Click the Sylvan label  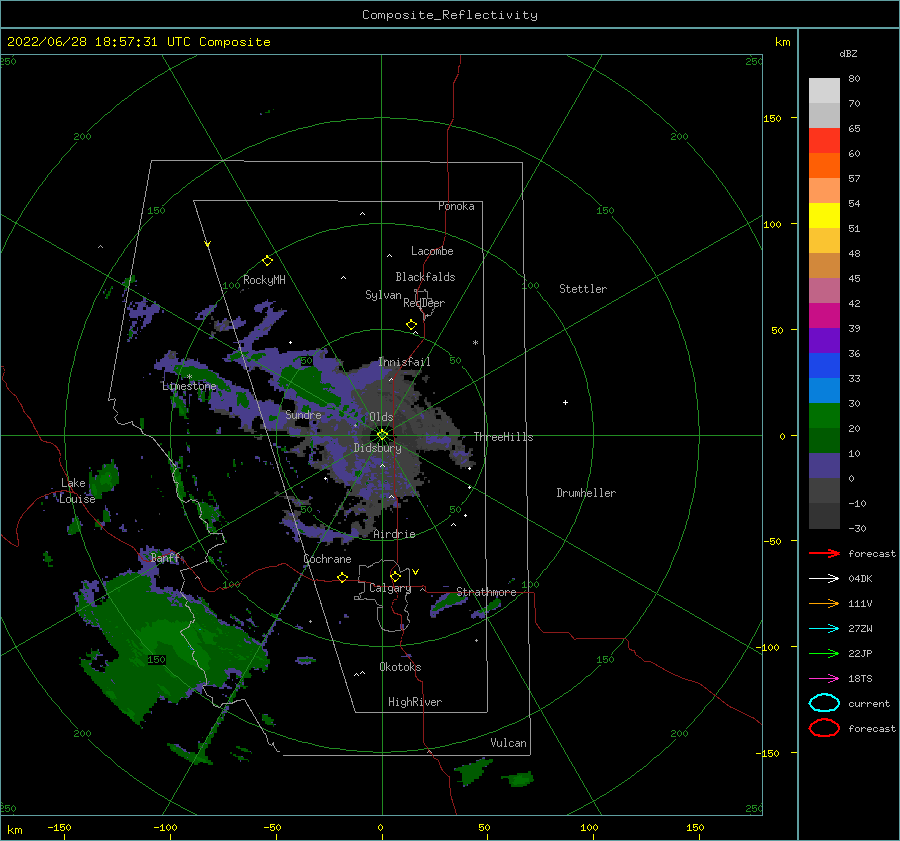383,295
